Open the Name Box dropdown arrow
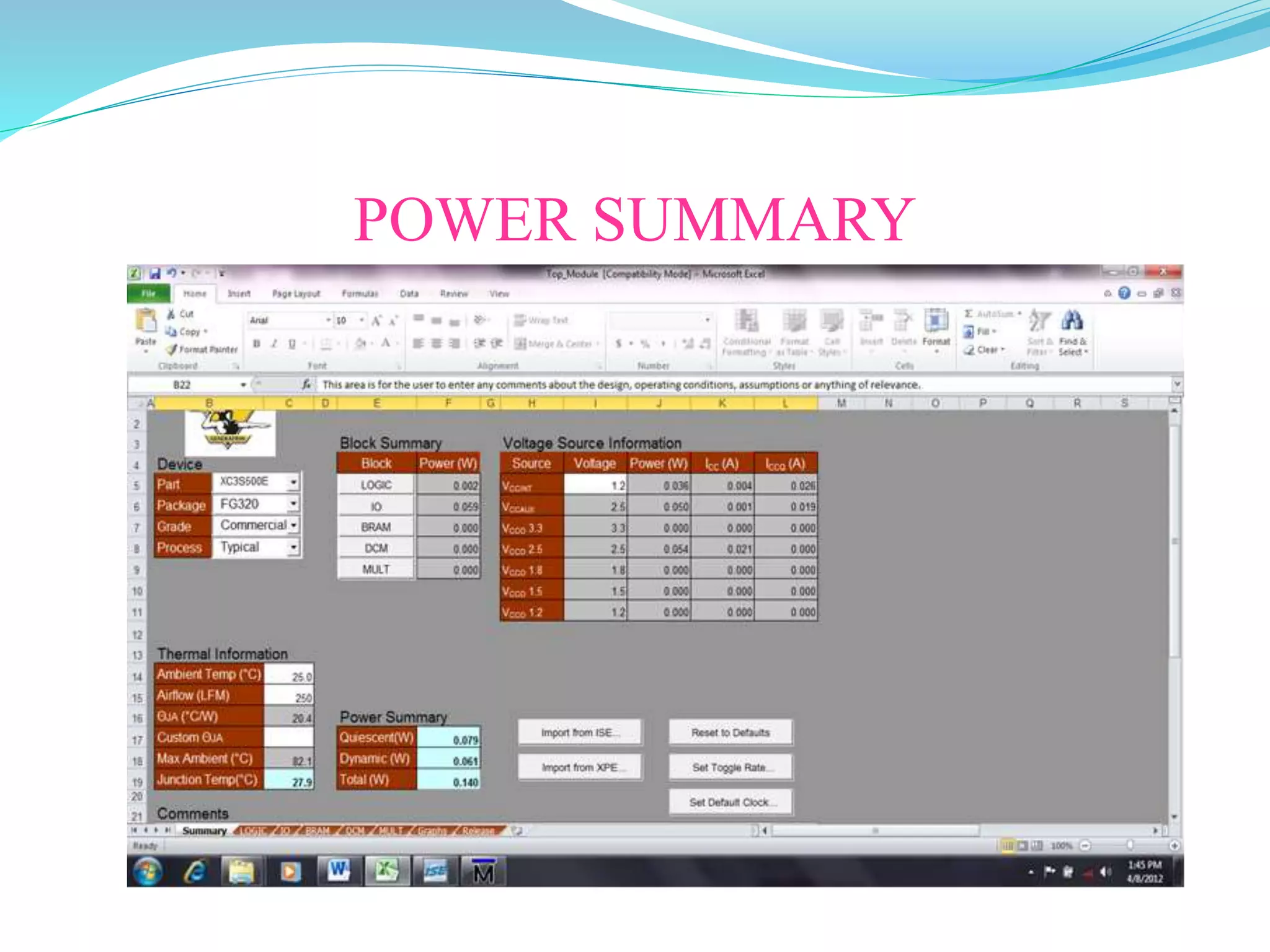Image resolution: width=1270 pixels, height=952 pixels. coord(243,385)
